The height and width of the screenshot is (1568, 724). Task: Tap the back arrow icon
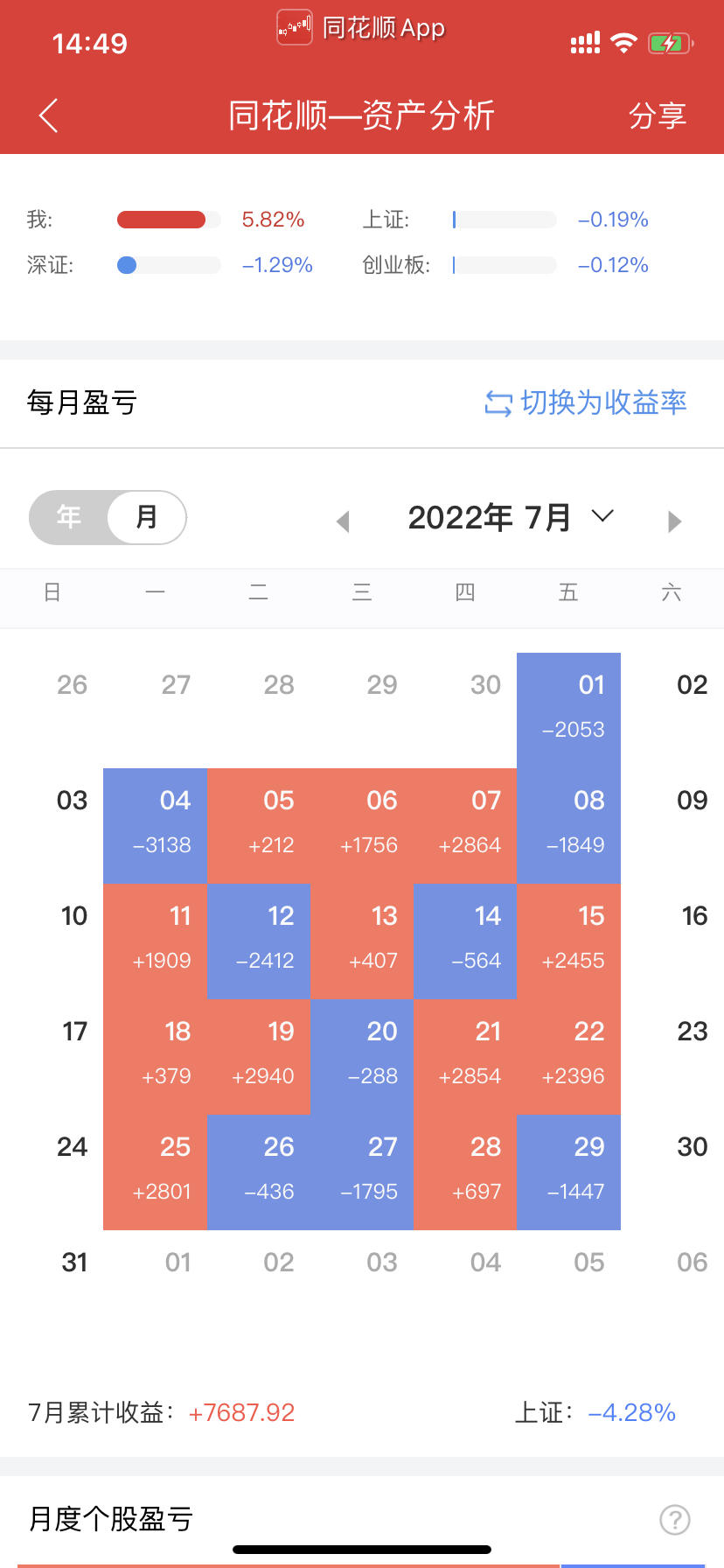tap(49, 115)
